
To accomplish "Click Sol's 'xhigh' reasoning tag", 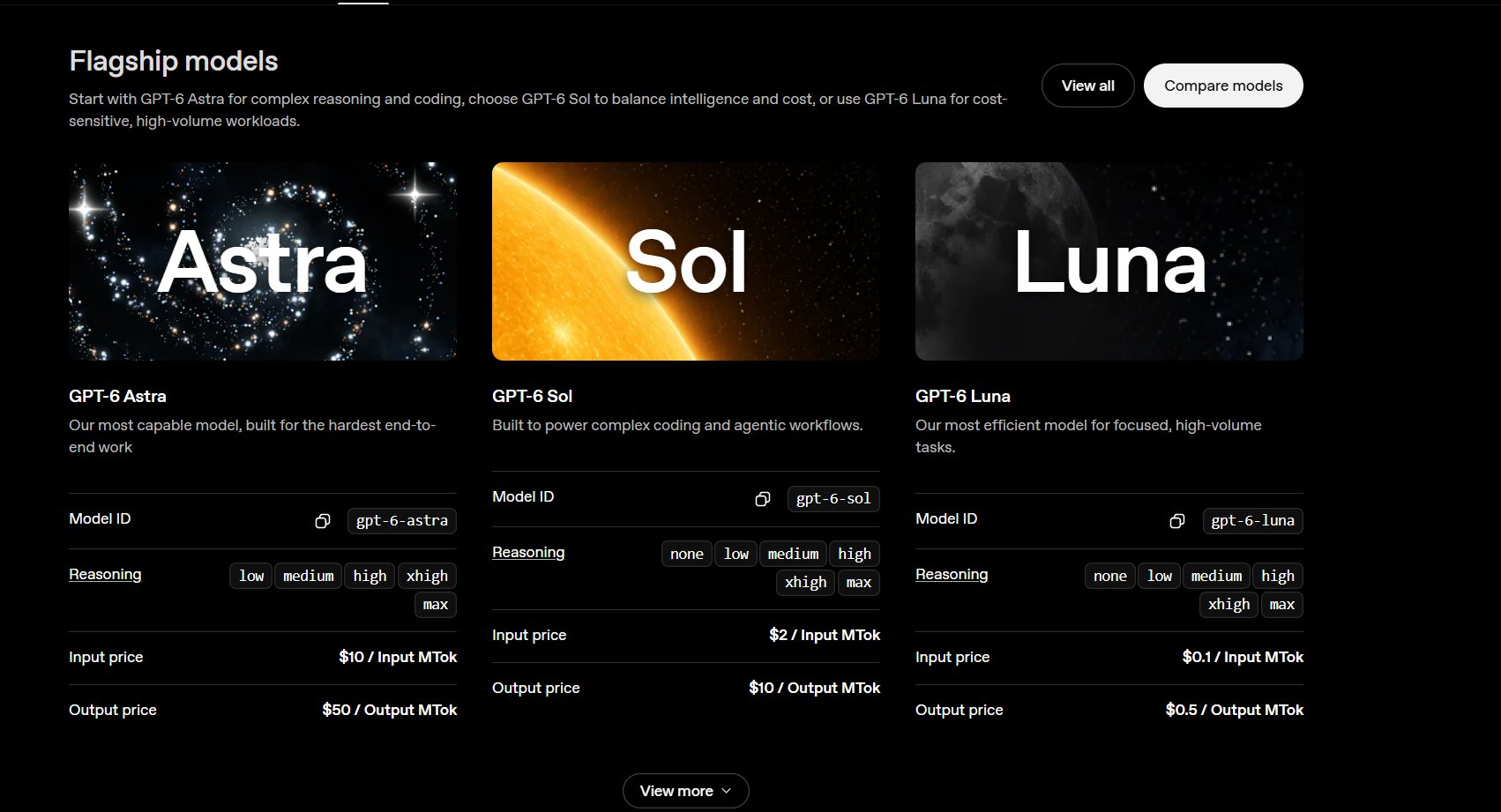I will click(805, 583).
